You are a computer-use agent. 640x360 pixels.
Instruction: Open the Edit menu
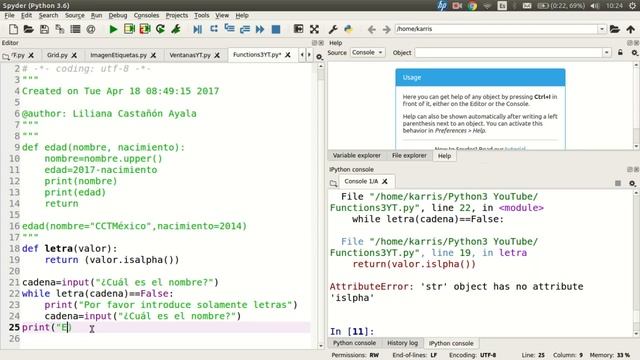(26, 16)
